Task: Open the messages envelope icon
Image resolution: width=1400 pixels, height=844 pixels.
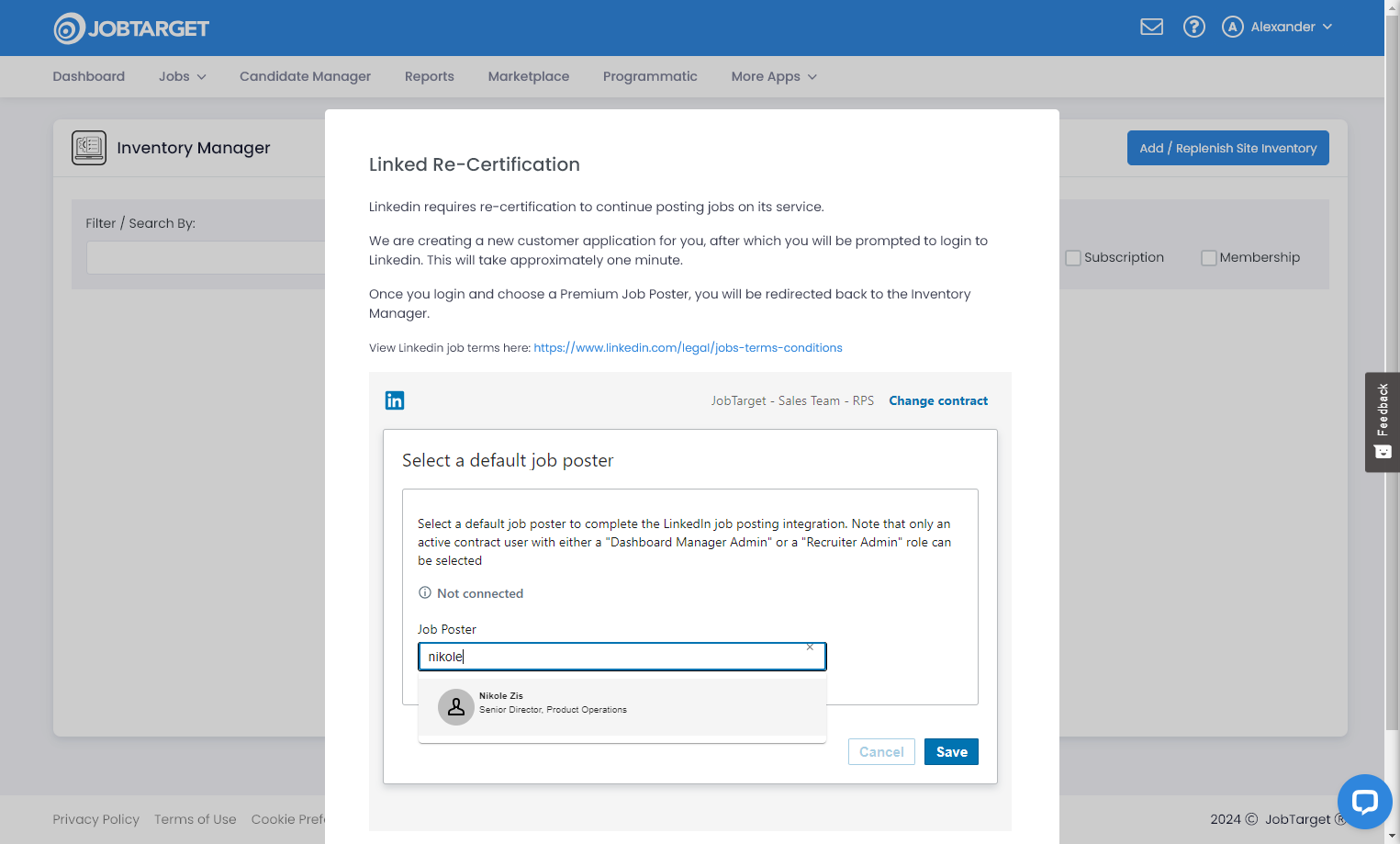Action: tap(1151, 27)
